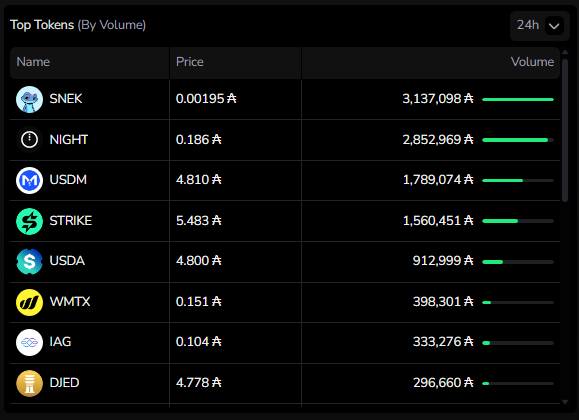
Task: Click volume value 3,137,098 ₳
Action: click(x=438, y=99)
